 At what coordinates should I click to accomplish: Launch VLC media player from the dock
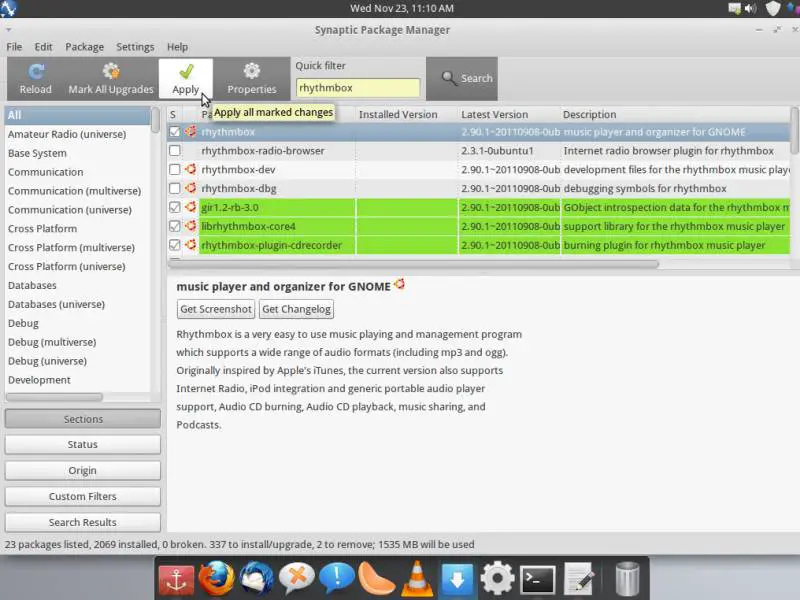coord(417,578)
